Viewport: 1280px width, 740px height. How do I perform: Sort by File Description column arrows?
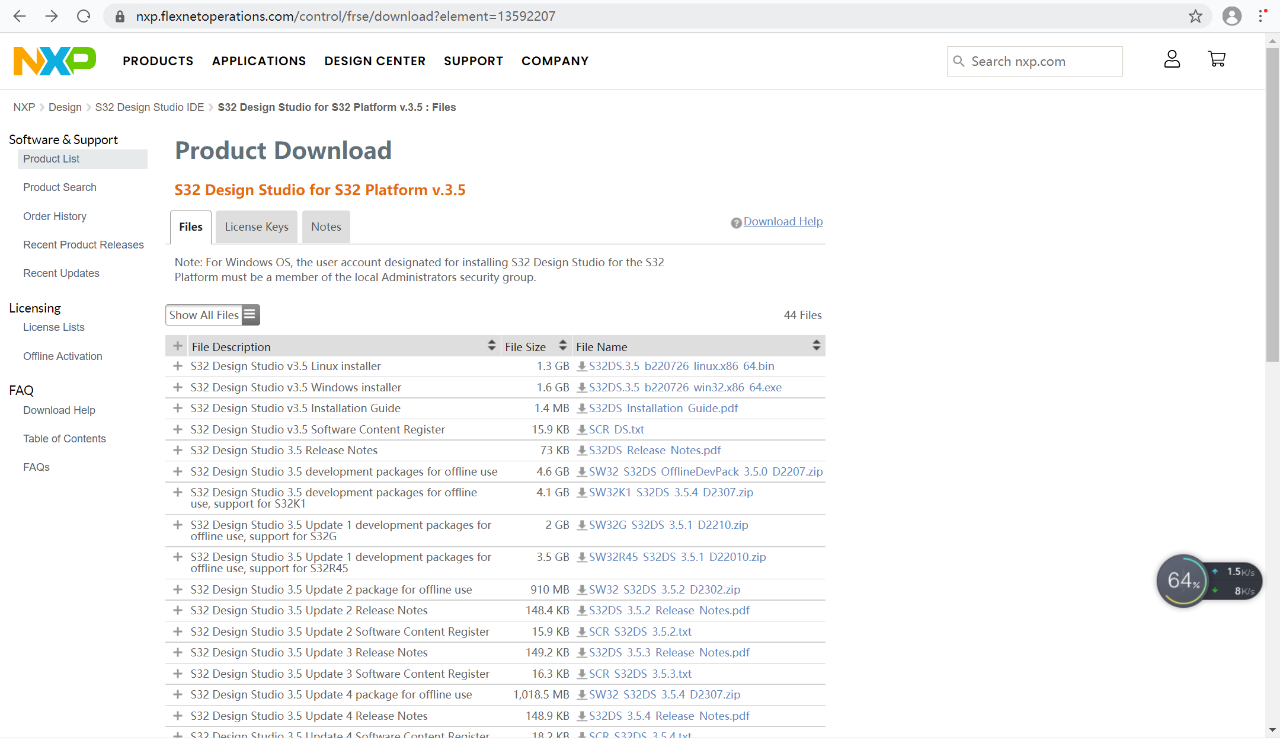point(491,346)
